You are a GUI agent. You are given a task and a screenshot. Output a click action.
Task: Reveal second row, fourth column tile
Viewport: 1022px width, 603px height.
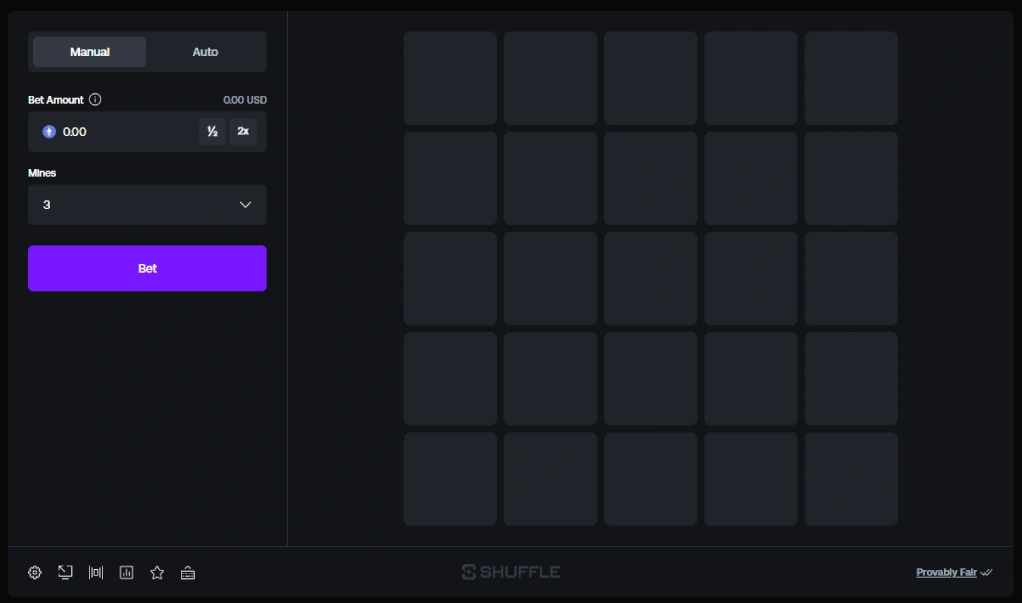point(751,179)
